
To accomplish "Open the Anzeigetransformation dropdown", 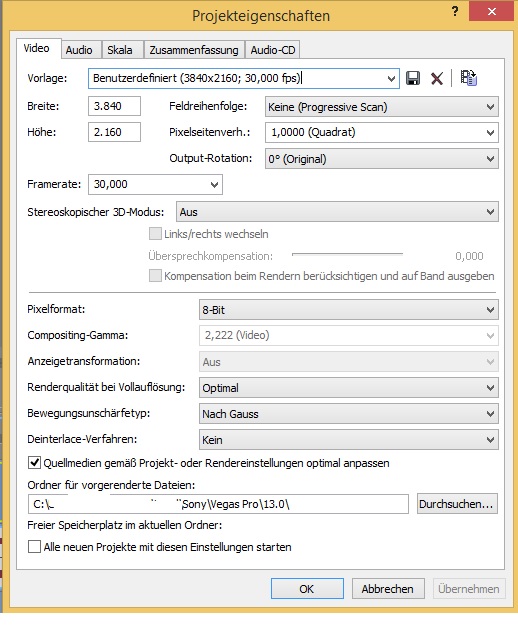I will [x=349, y=362].
